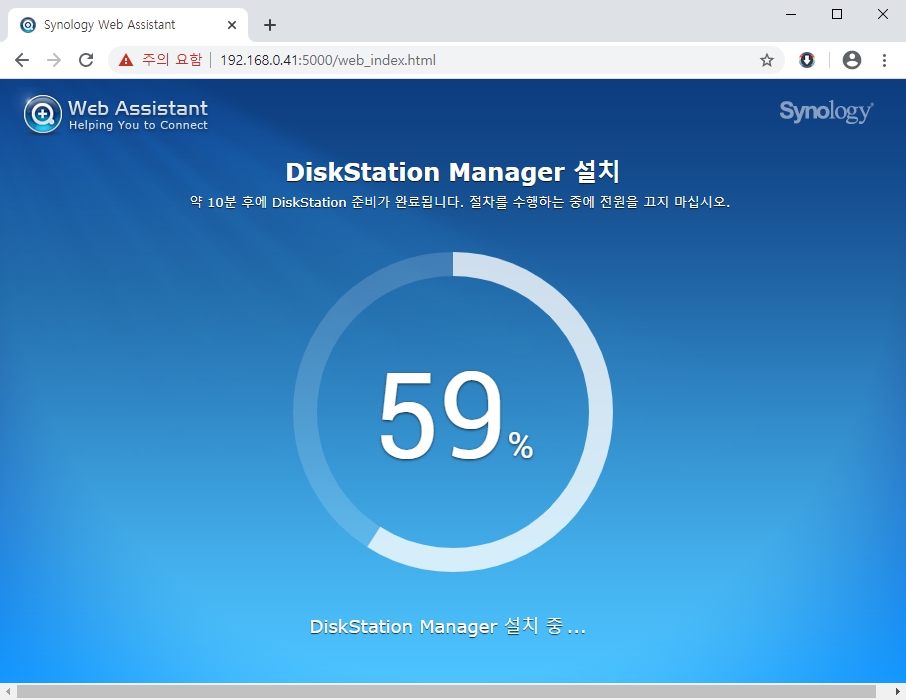Click the Synology favicon in the tab
The width and height of the screenshot is (906, 700).
[28, 25]
